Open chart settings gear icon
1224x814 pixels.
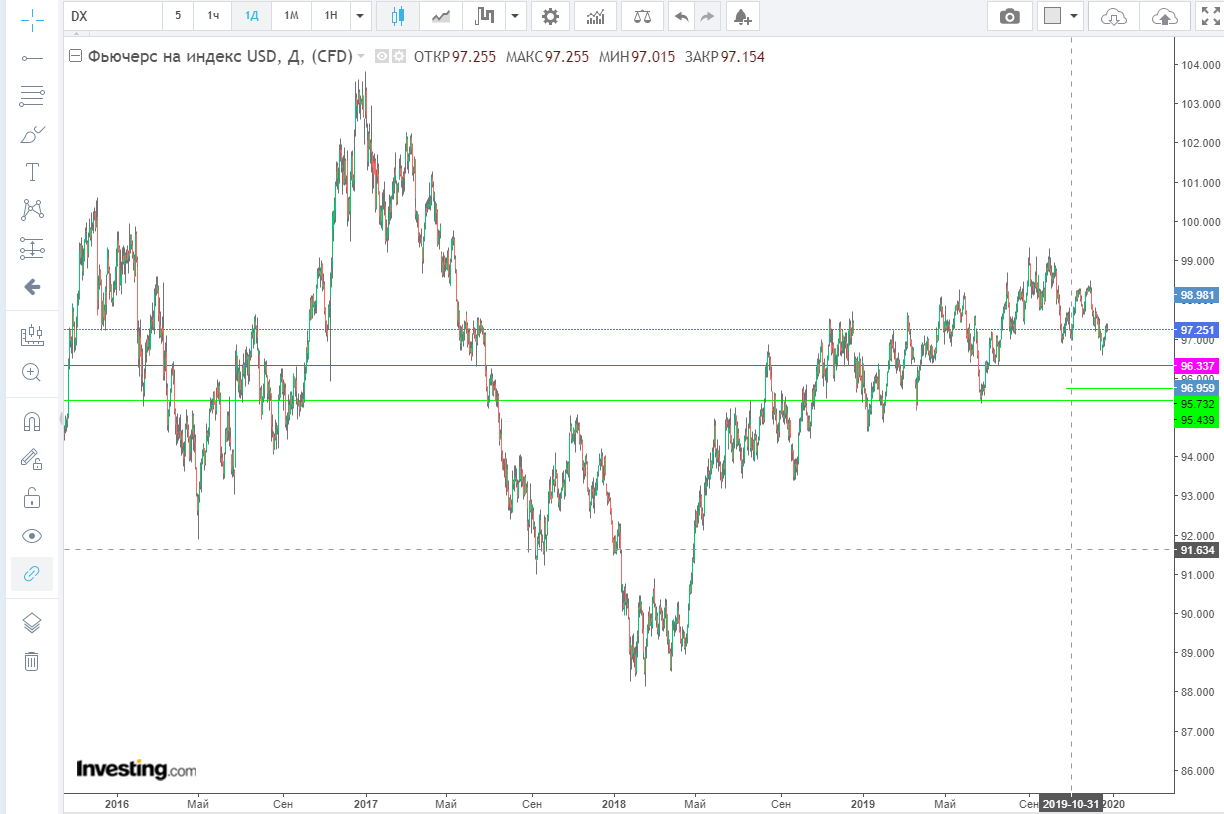point(550,16)
